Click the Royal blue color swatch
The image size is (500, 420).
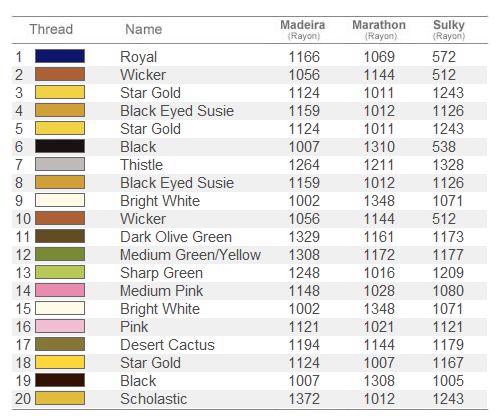pyautogui.click(x=60, y=56)
